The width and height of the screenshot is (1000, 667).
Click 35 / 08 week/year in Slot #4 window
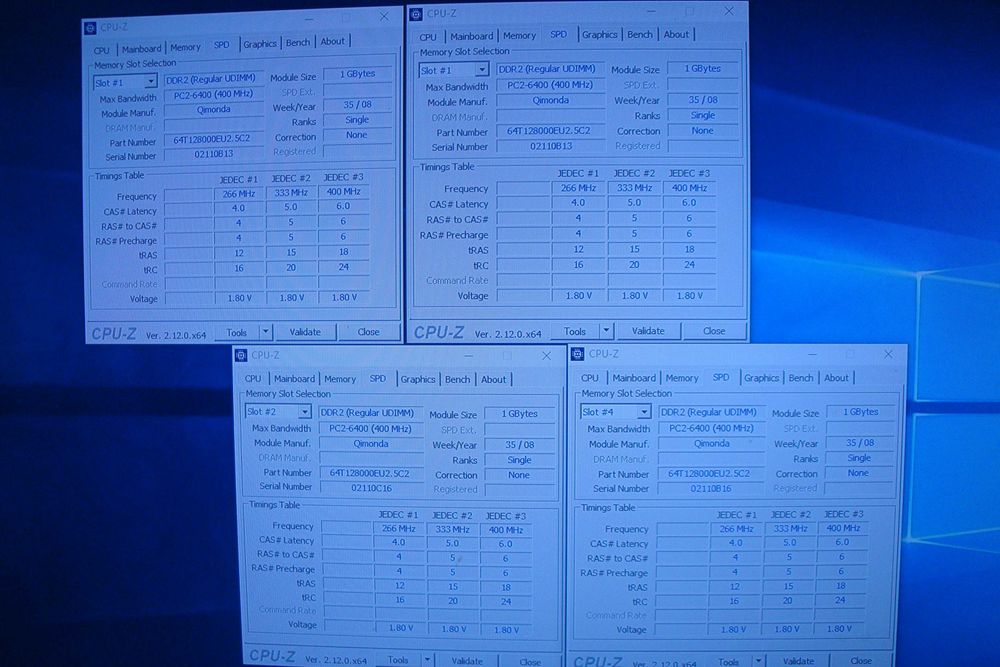(860, 443)
